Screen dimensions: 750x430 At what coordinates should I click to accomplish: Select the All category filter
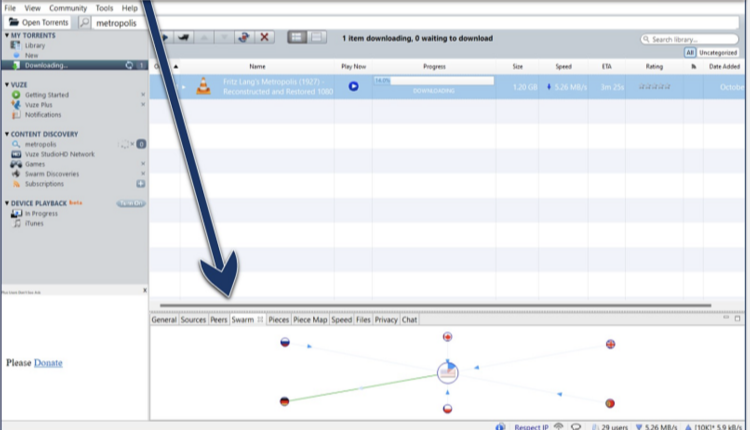click(690, 53)
